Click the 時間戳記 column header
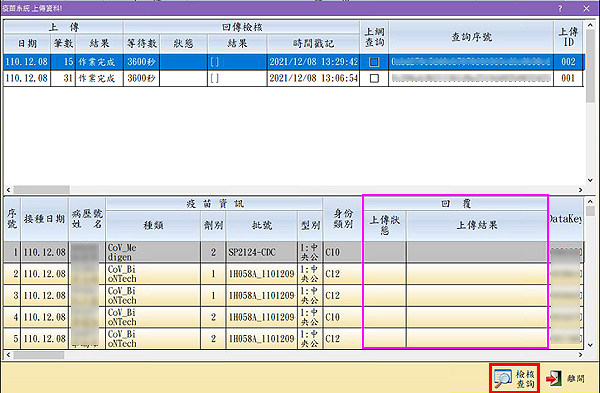The image size is (600, 393). tap(313, 44)
